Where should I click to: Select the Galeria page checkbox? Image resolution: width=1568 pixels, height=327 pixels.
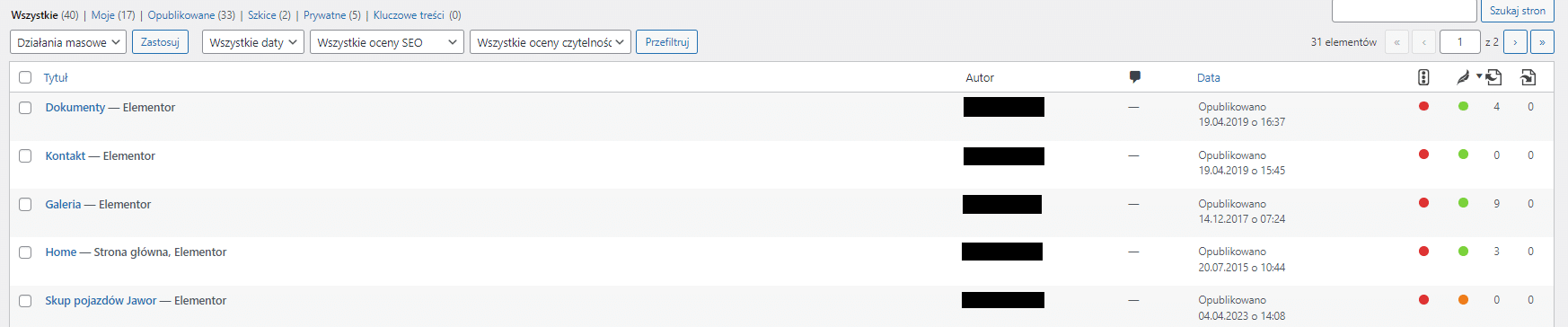[25, 205]
